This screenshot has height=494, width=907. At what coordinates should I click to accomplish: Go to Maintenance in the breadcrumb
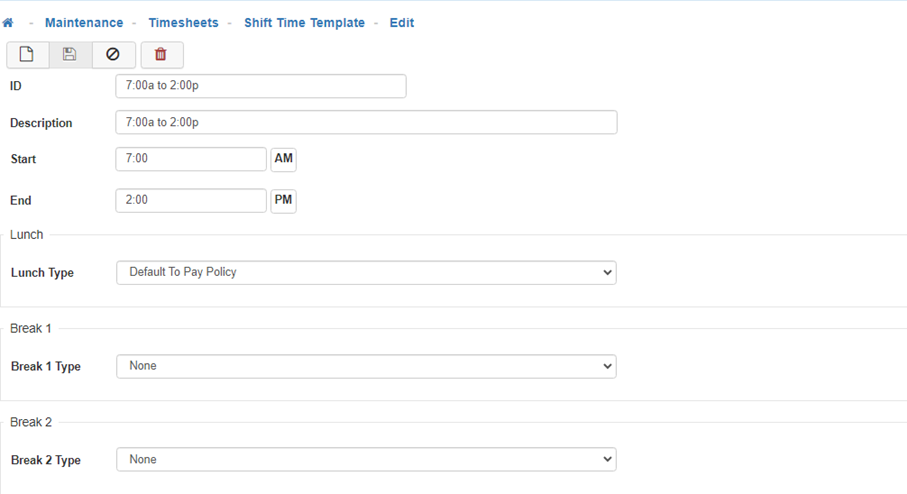click(84, 23)
